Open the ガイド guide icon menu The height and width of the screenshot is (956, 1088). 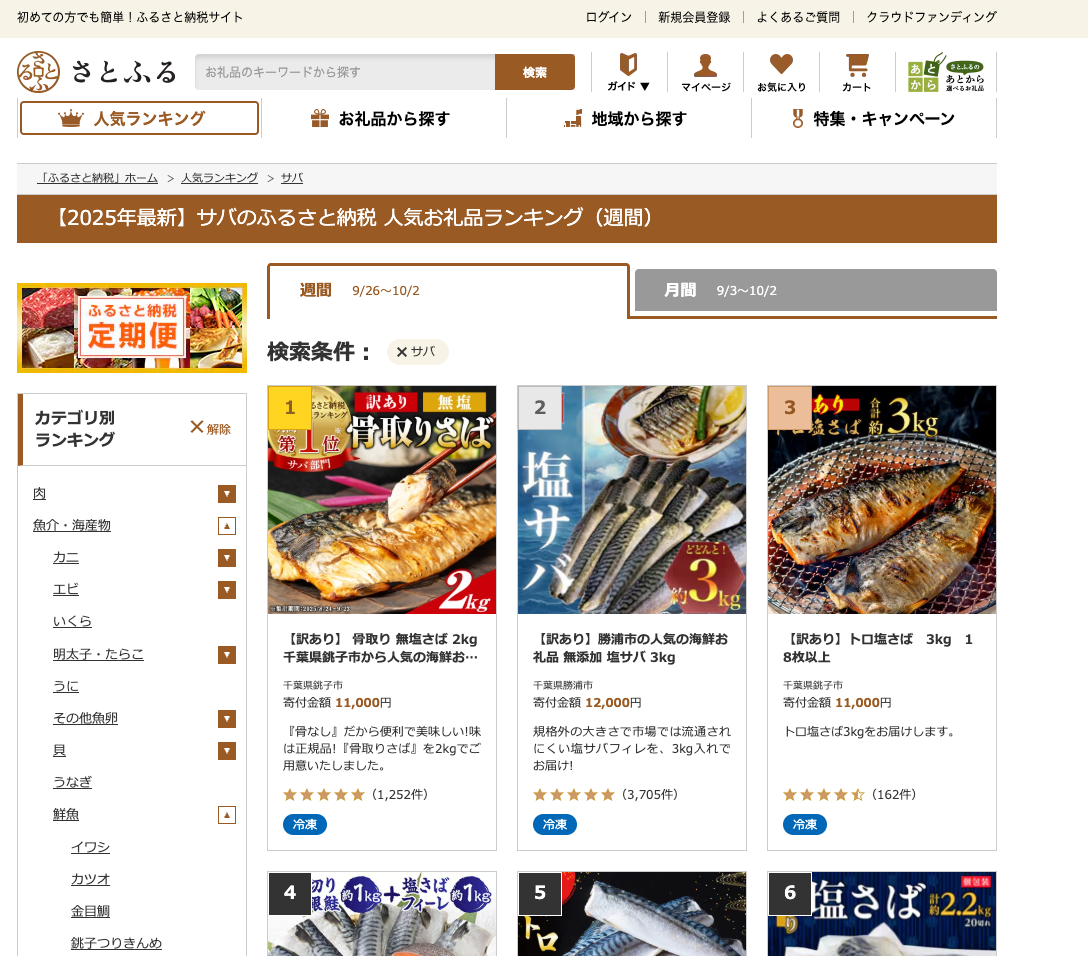point(629,71)
